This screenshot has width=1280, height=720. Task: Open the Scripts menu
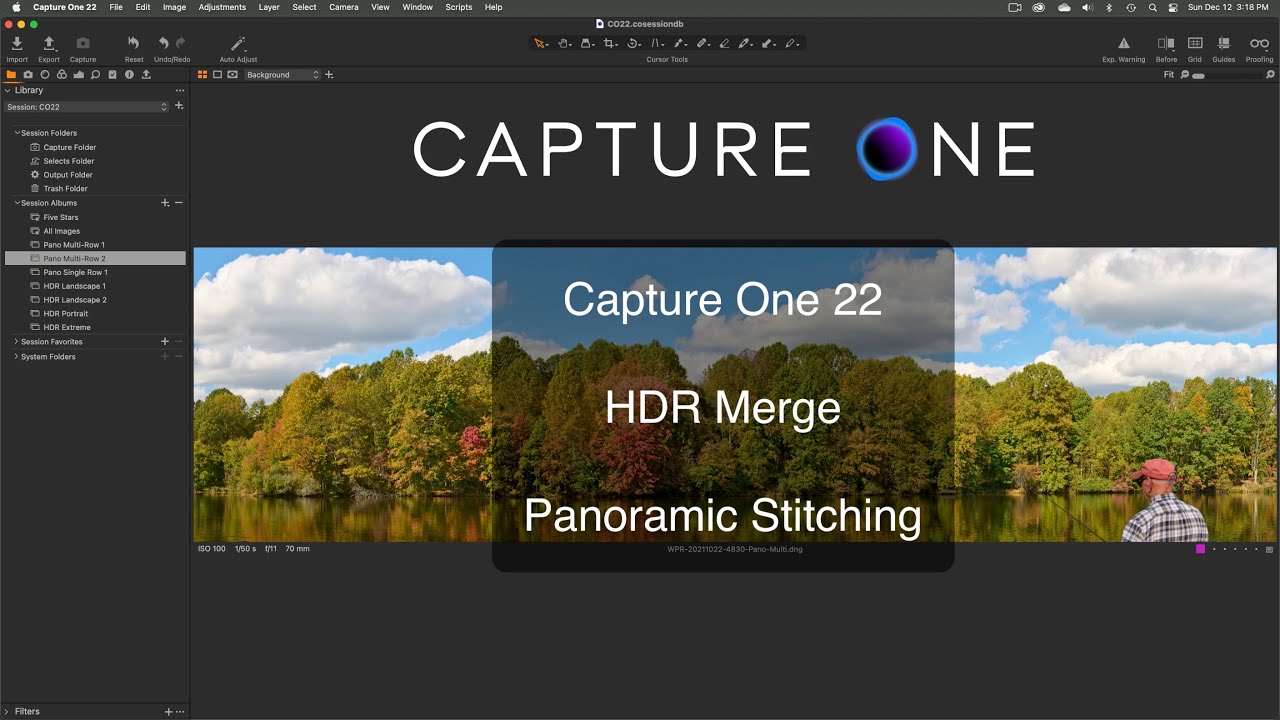click(x=459, y=7)
